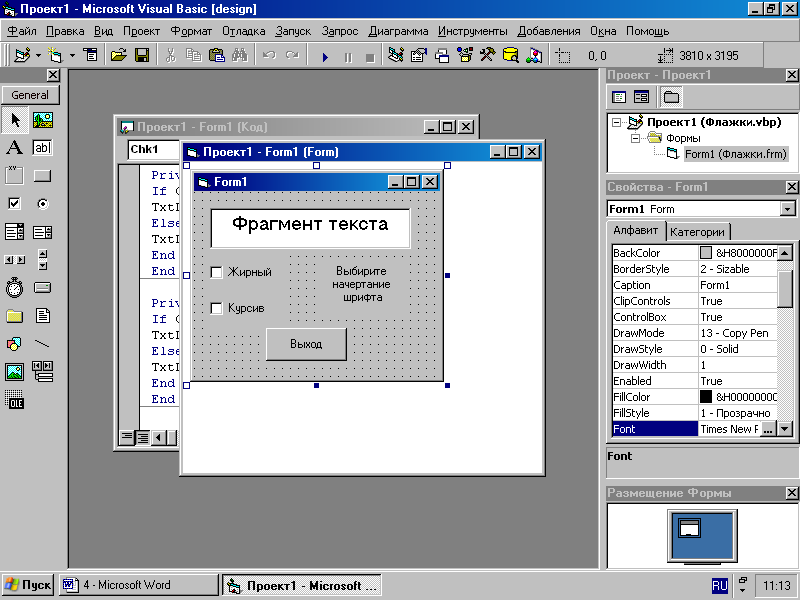This screenshot has width=800, height=600.
Task: Select the OptionButton tool in toolbox
Action: [x=43, y=204]
